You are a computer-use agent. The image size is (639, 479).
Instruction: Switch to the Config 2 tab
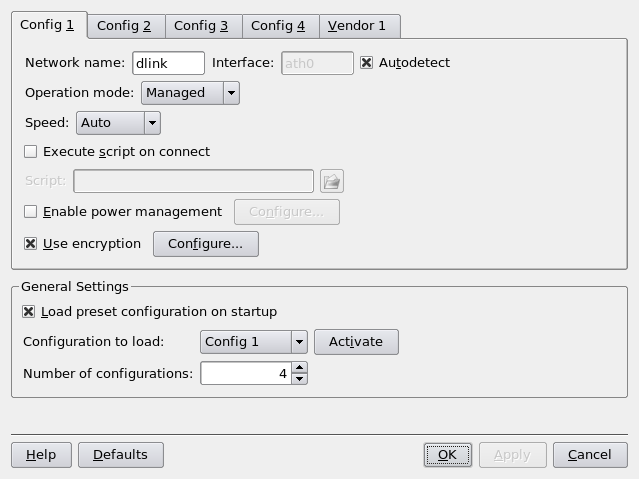pyautogui.click(x=124, y=26)
